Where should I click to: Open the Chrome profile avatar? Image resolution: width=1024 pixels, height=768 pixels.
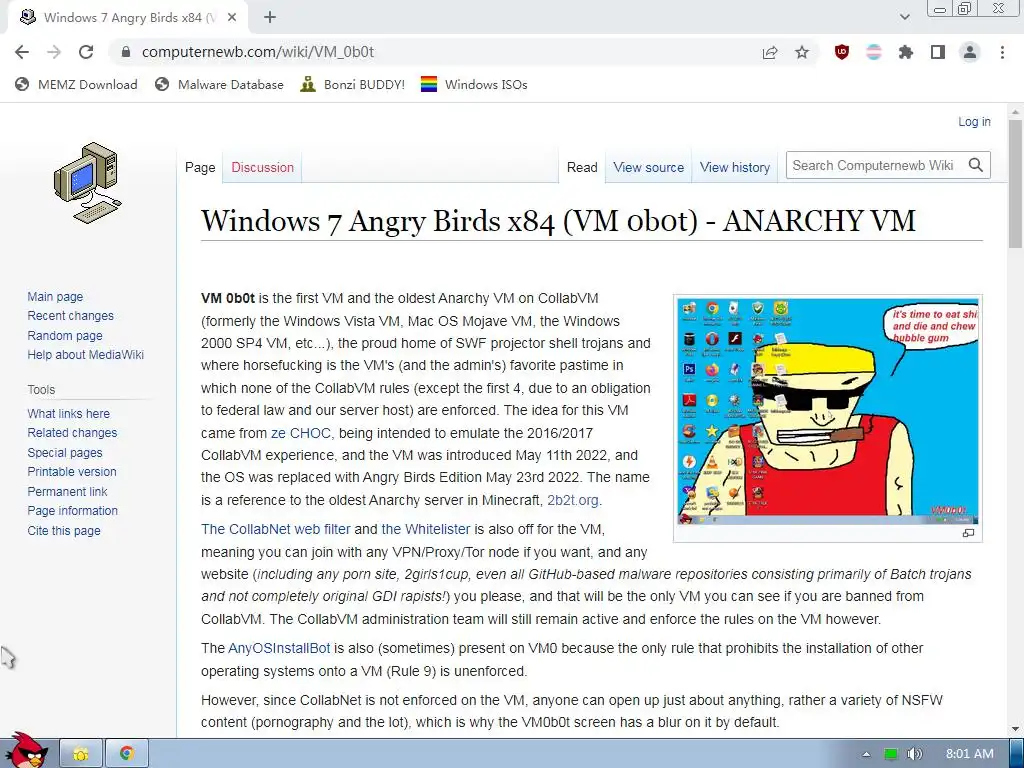[970, 52]
